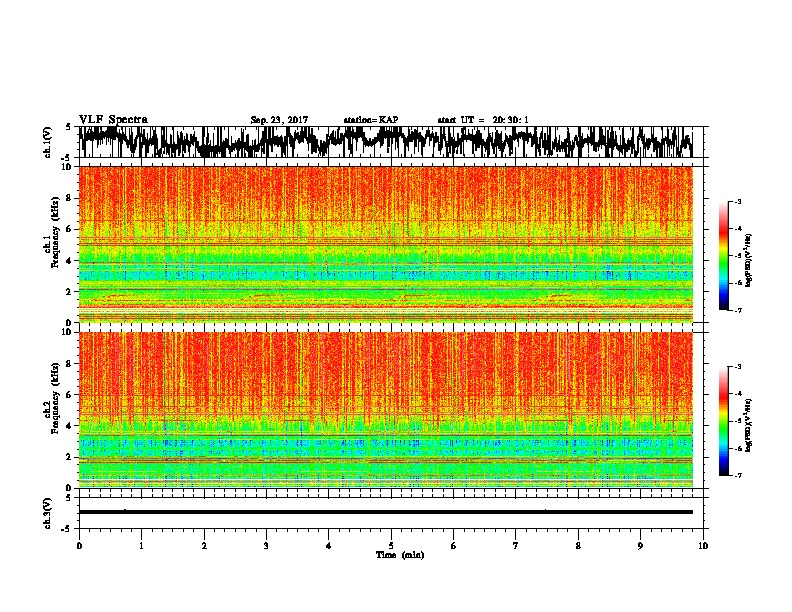Select the date text "Sep. 23, 2017"
Viewport: 792px width, 612px height.
[279, 120]
